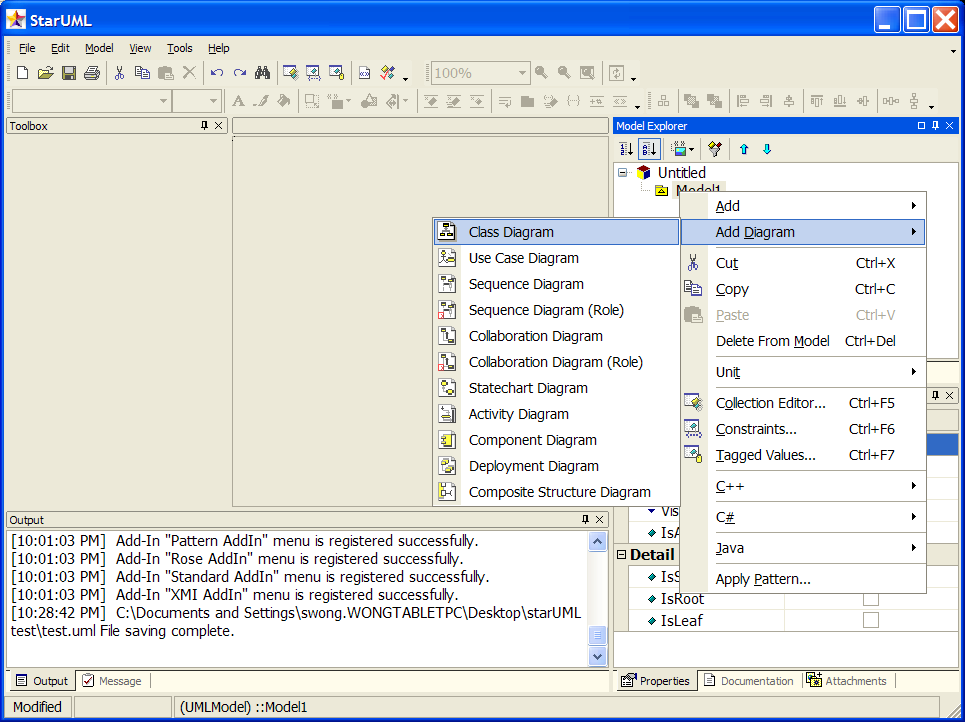This screenshot has width=965, height=722.
Task: Click the Constraints editor icon in the top toolbar
Action: point(313,73)
